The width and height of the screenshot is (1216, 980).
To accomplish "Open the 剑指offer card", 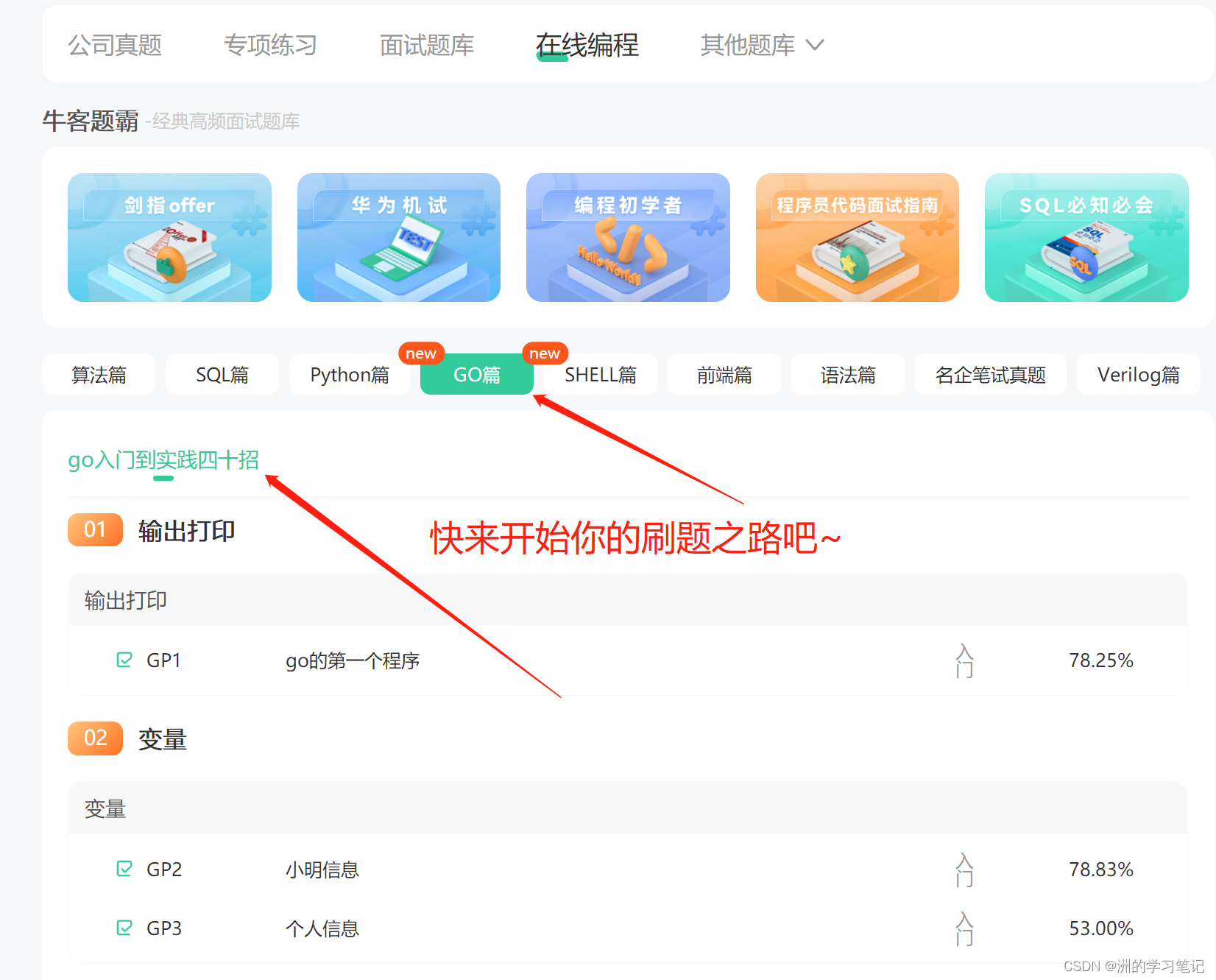I will coord(169,237).
